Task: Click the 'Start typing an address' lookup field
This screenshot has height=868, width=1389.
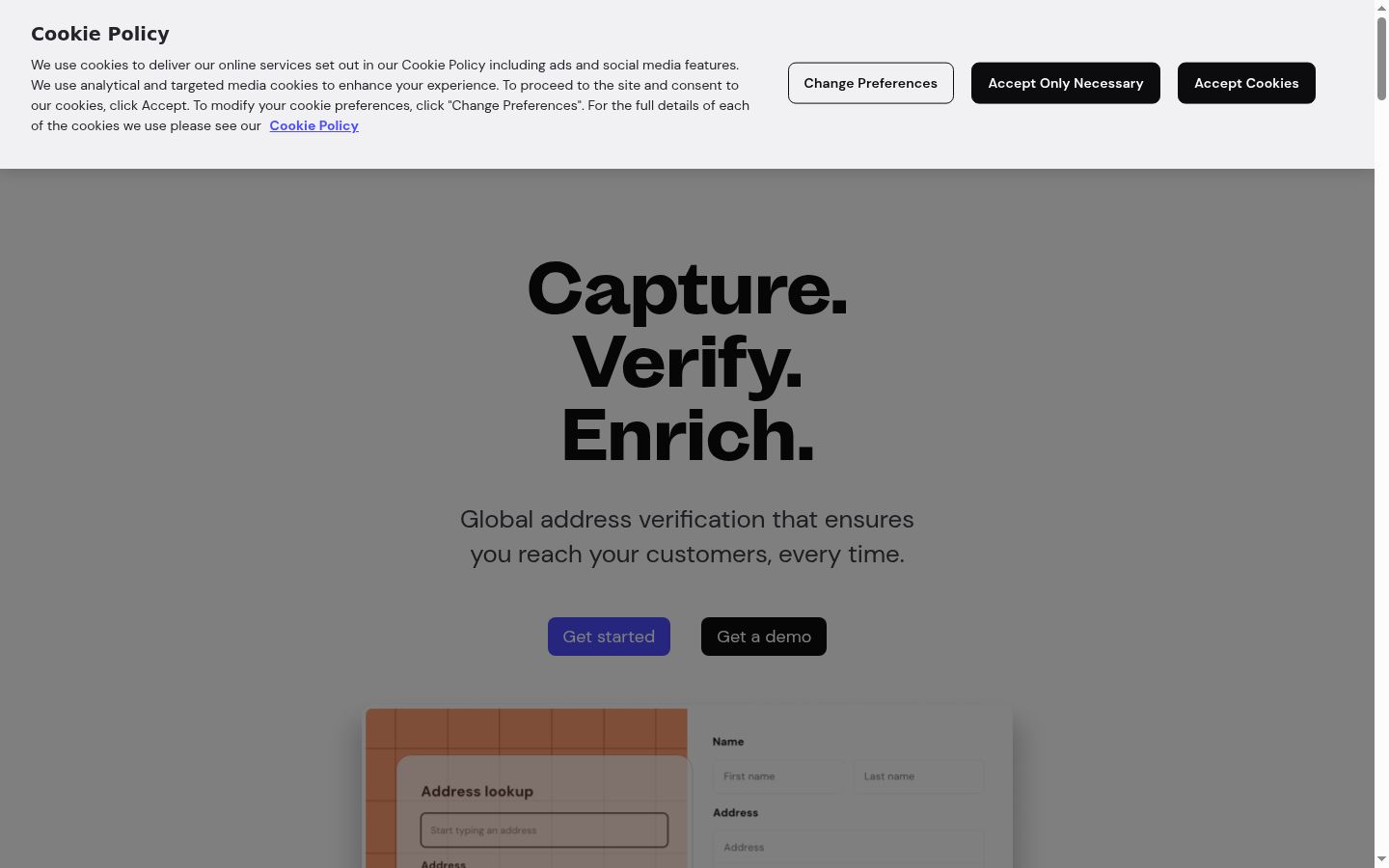Action: point(544,830)
